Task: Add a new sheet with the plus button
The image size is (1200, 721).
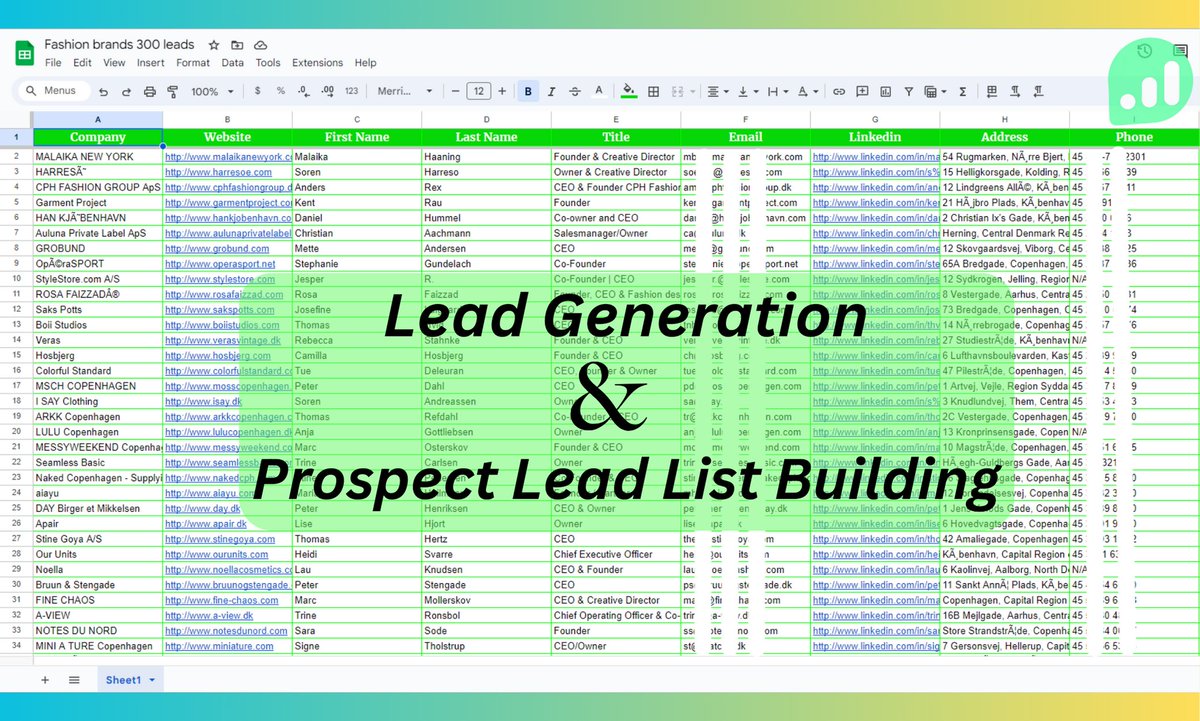Action: (44, 680)
